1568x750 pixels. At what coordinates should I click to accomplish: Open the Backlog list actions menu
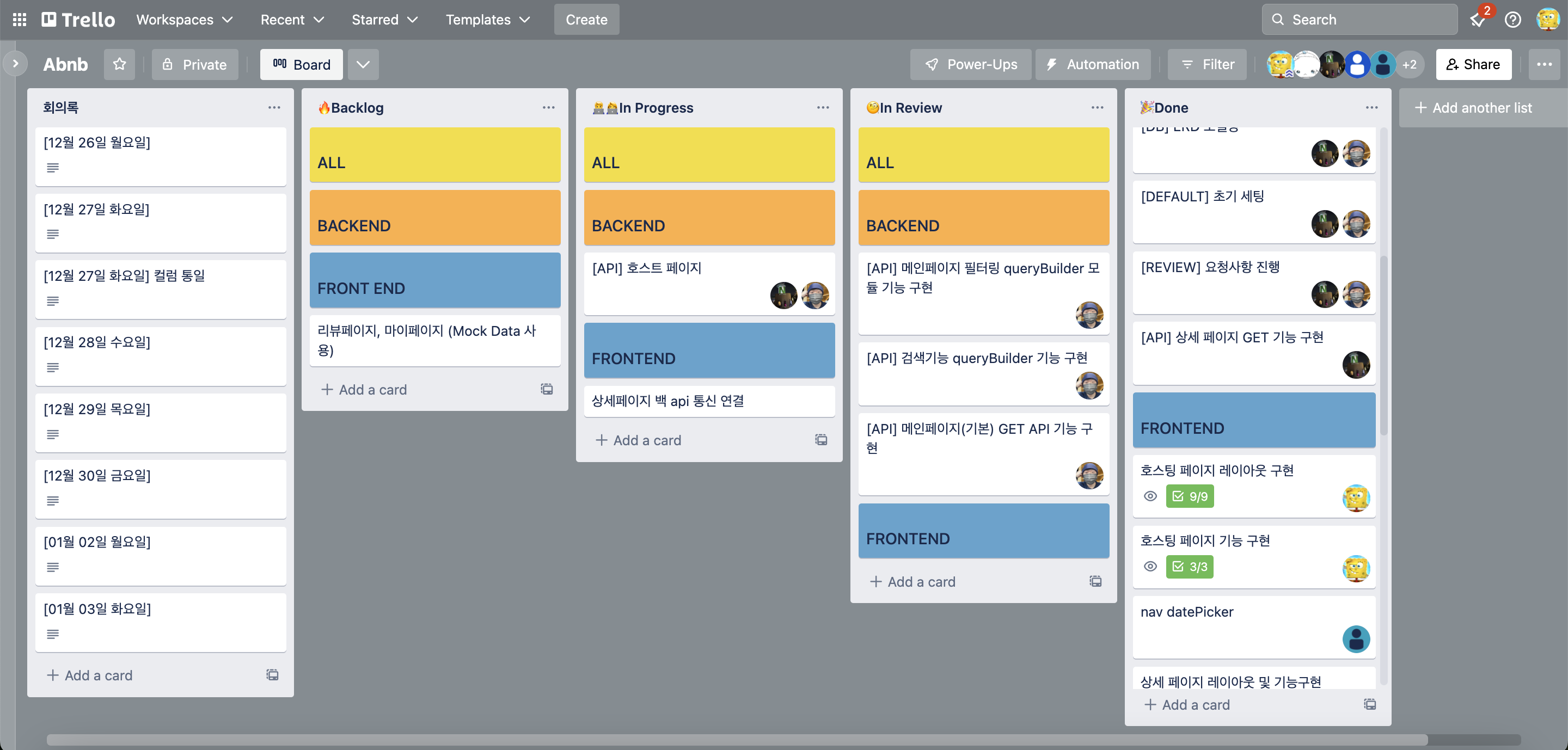coord(548,108)
